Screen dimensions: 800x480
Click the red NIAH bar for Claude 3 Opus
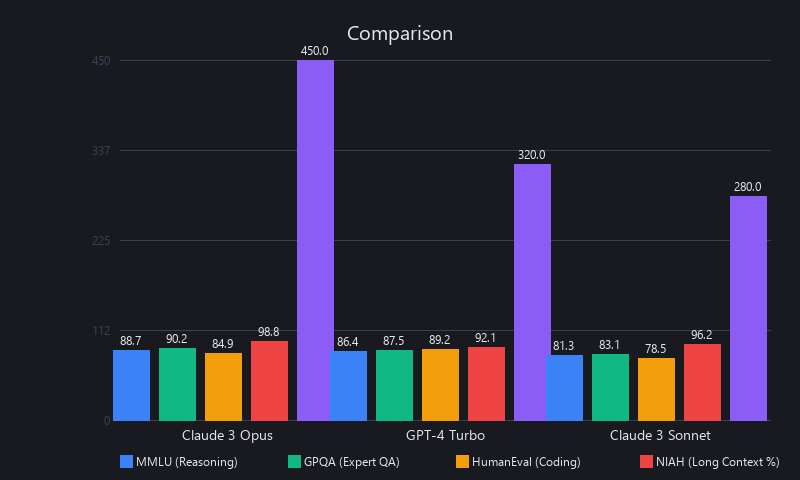coord(269,381)
